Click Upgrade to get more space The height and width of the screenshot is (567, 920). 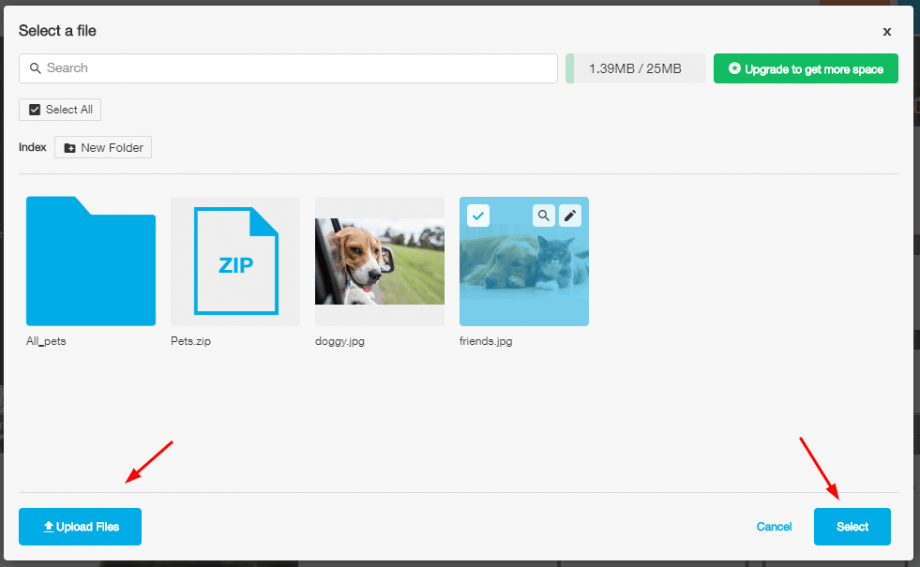pos(806,69)
